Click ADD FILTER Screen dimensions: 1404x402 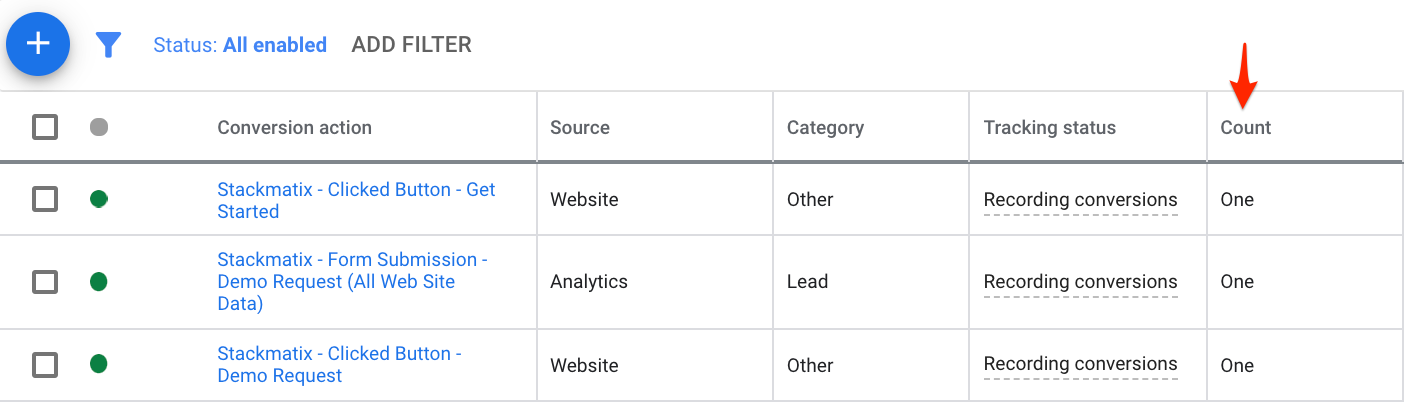[x=411, y=45]
